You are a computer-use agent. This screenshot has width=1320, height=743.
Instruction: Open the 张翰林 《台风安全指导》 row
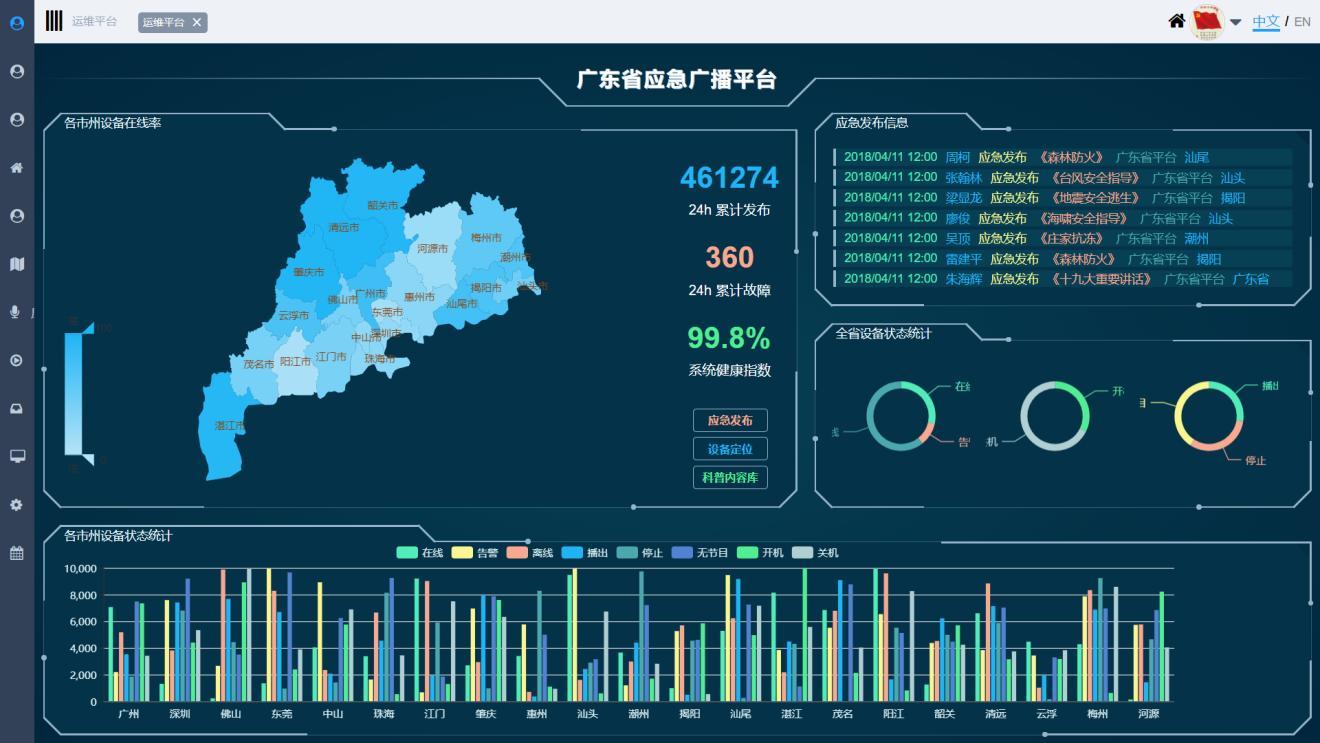(x=1063, y=177)
